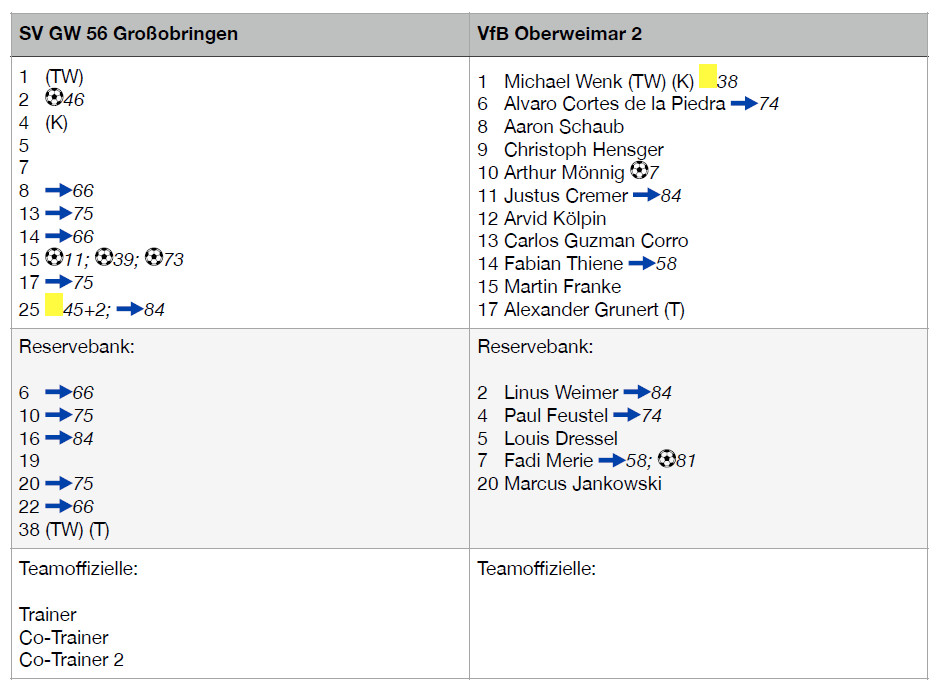Select the VfB Oberweimar 2 team header
This screenshot has height=683, width=938.
tap(559, 34)
